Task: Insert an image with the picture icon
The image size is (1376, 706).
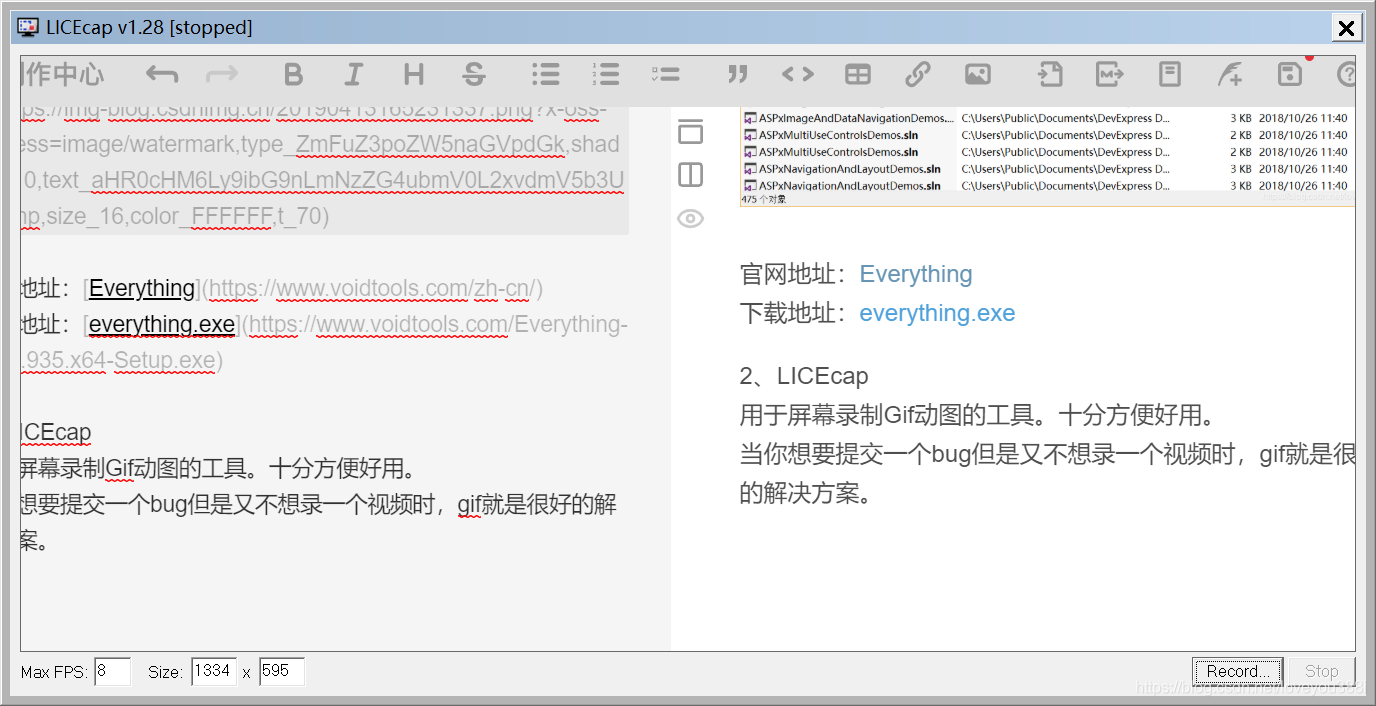Action: pyautogui.click(x=978, y=74)
